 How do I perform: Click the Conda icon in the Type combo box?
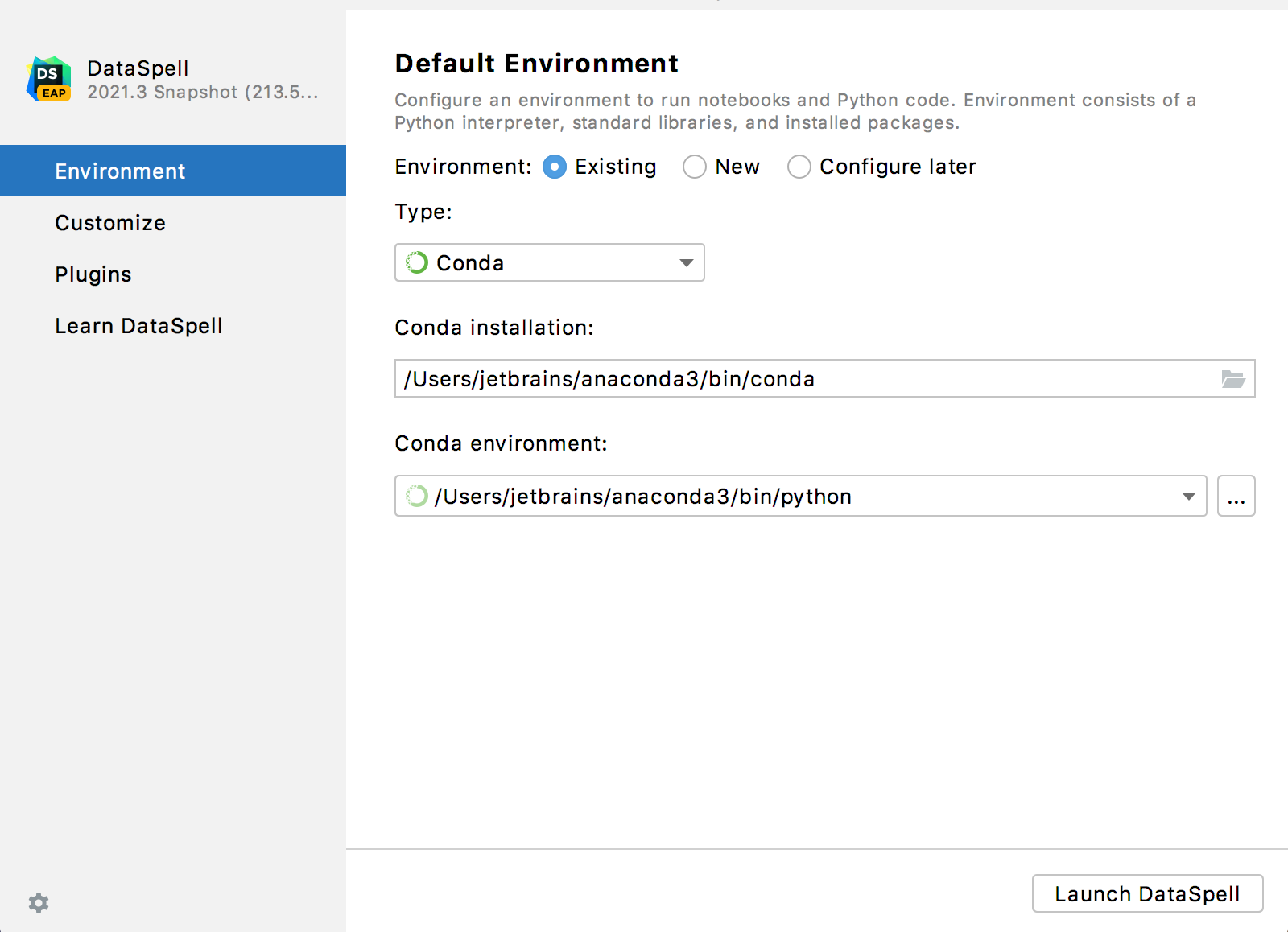(417, 262)
